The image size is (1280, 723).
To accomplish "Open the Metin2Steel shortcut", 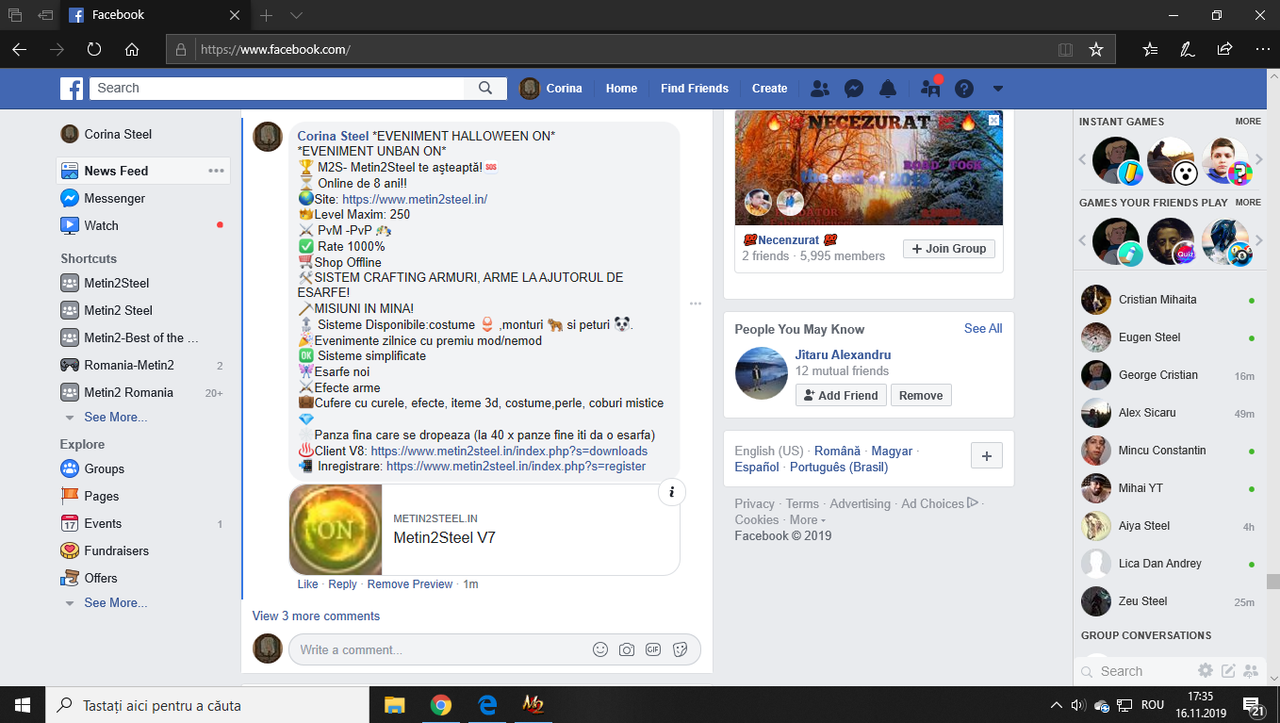I will 116,283.
